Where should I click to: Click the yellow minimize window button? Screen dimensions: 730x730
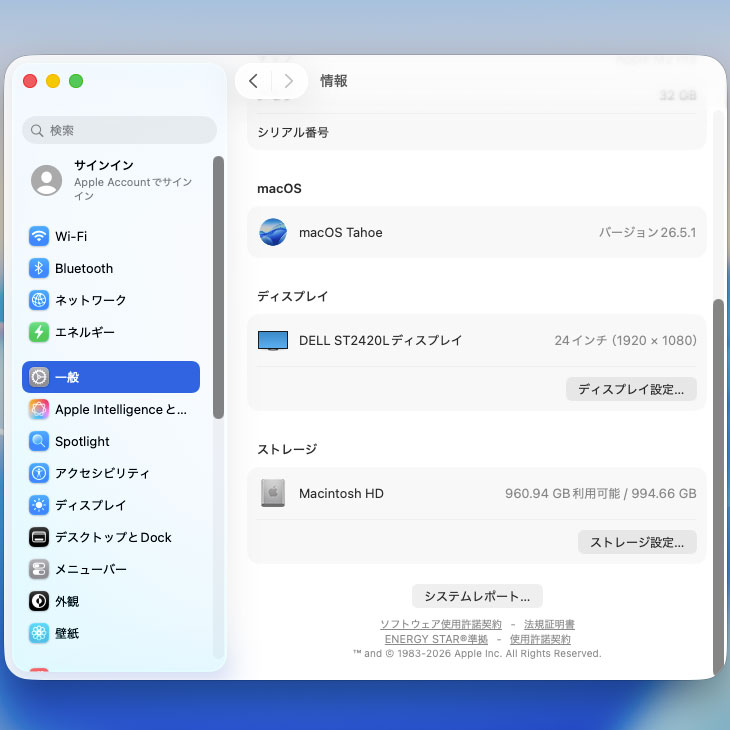(x=53, y=81)
